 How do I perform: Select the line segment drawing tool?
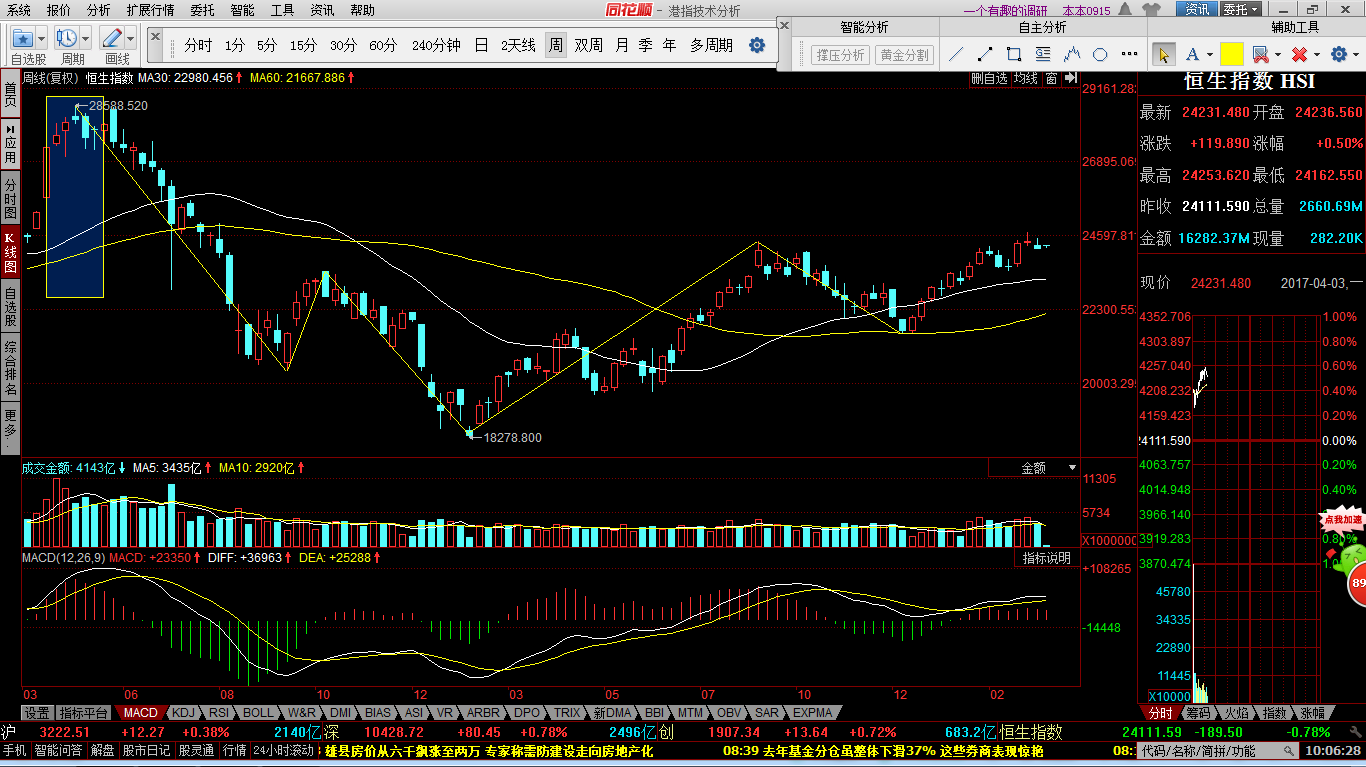pos(985,54)
